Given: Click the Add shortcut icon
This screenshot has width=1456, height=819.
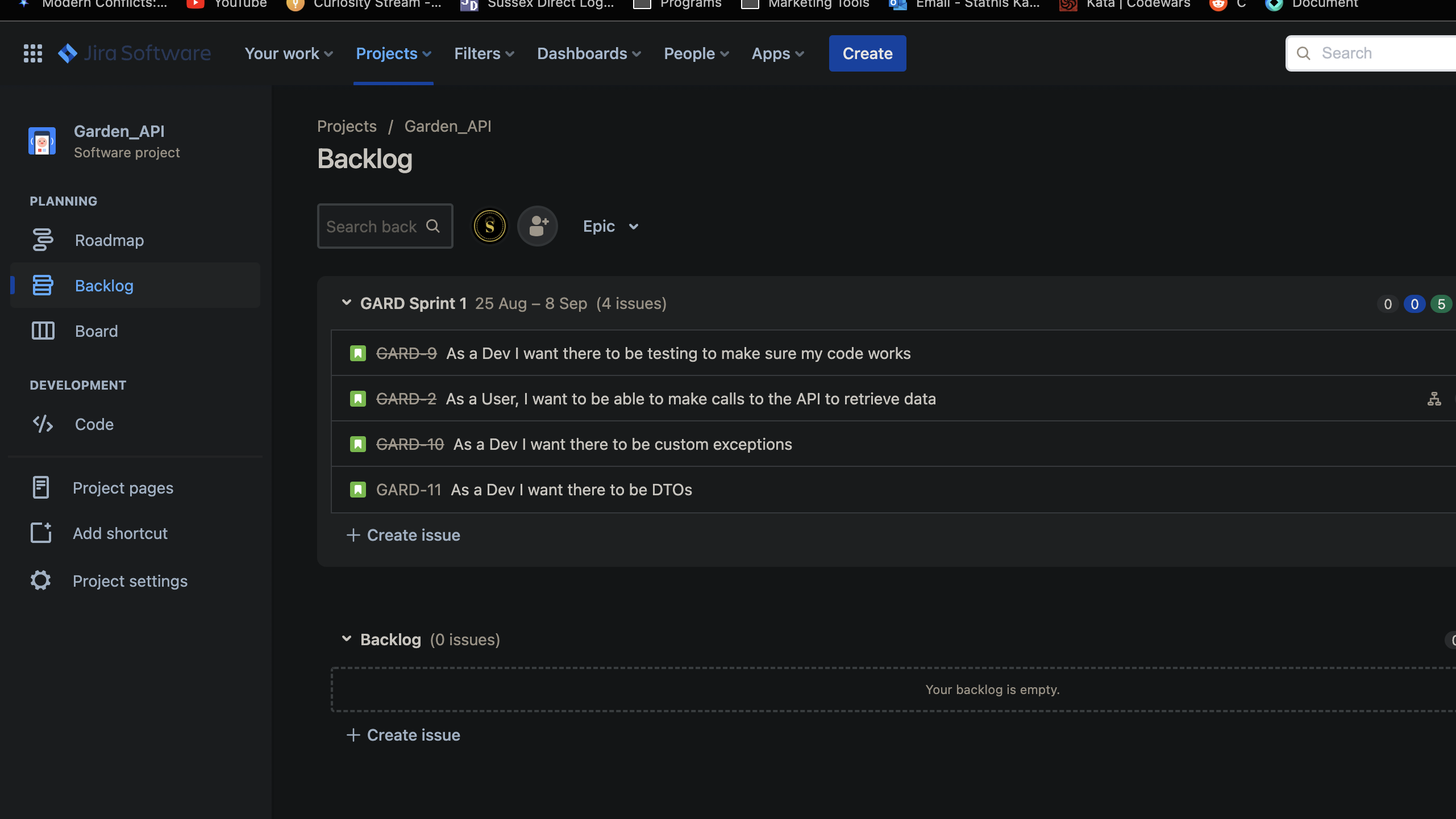Looking at the screenshot, I should click(x=40, y=533).
